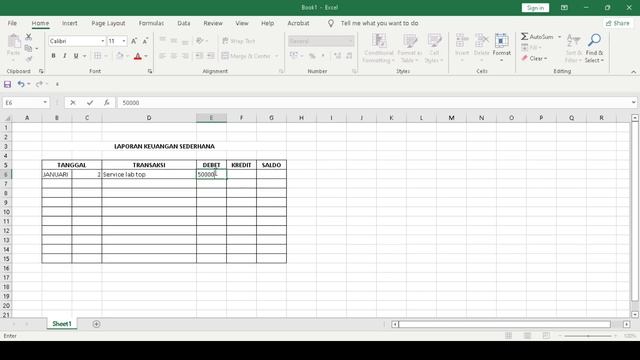This screenshot has width=640, height=360.
Task: Add a new sheet with plus icon
Action: [x=96, y=324]
